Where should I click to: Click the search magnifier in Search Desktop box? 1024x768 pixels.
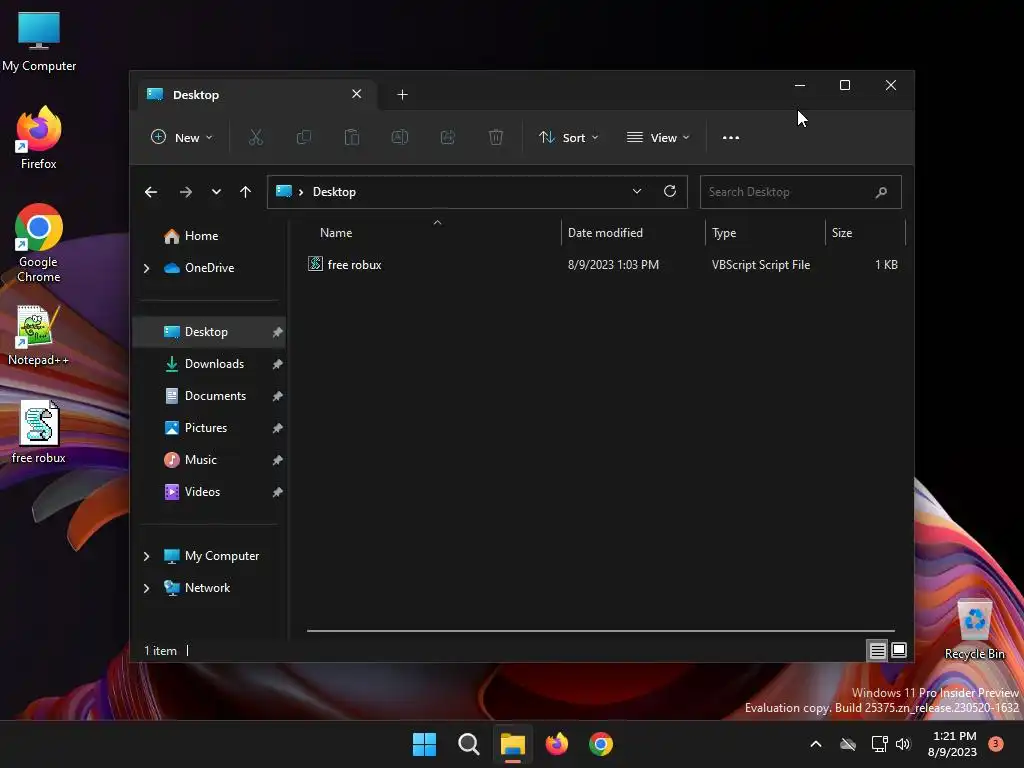pyautogui.click(x=881, y=192)
